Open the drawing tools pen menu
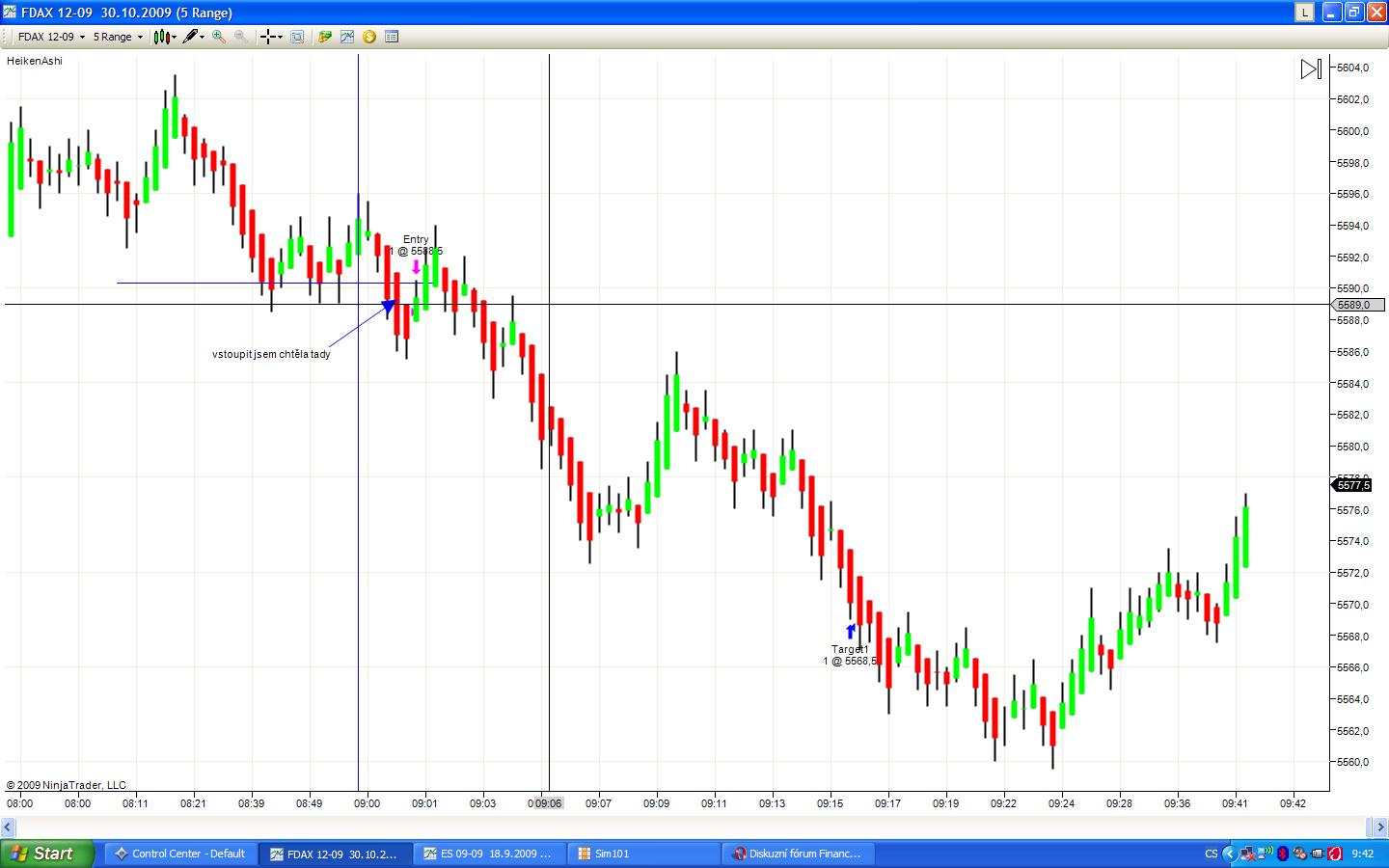The height and width of the screenshot is (868, 1389). coord(190,37)
